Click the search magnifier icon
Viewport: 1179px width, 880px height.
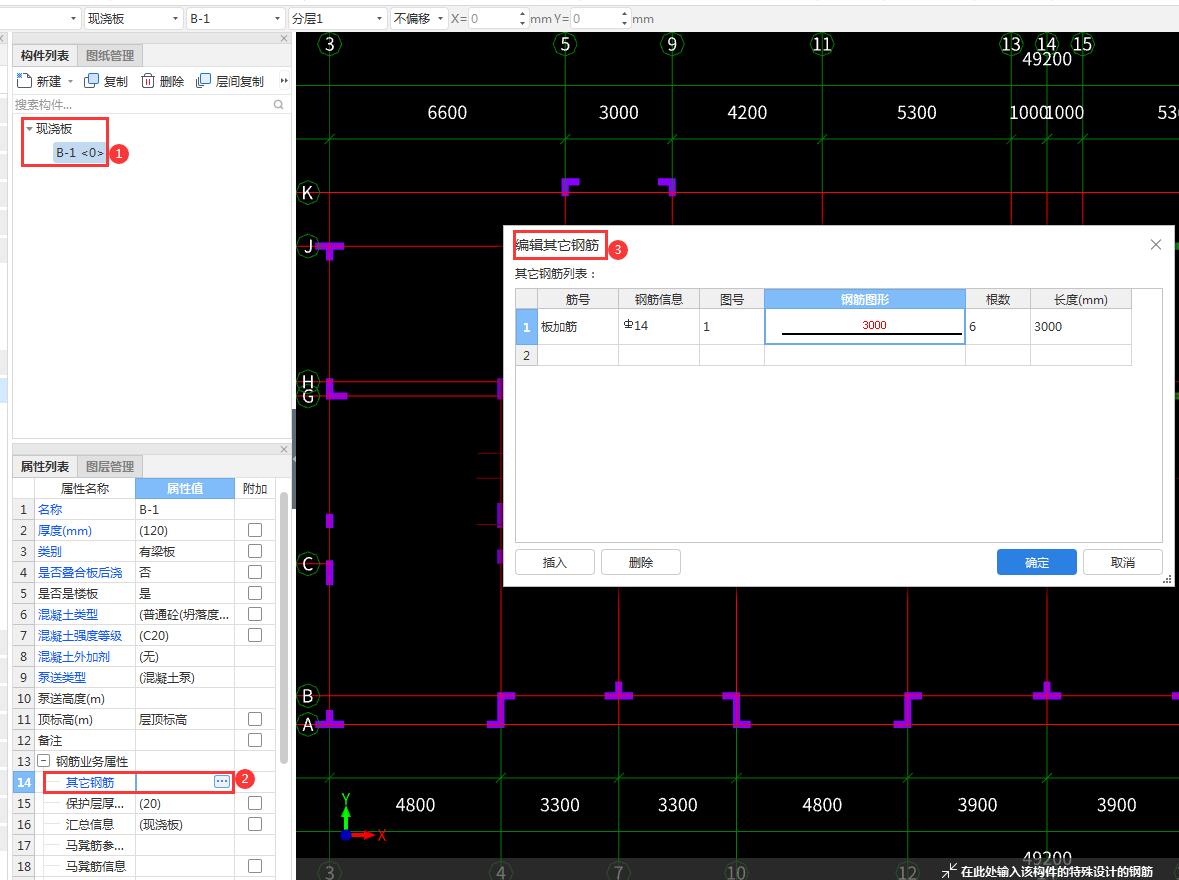278,105
